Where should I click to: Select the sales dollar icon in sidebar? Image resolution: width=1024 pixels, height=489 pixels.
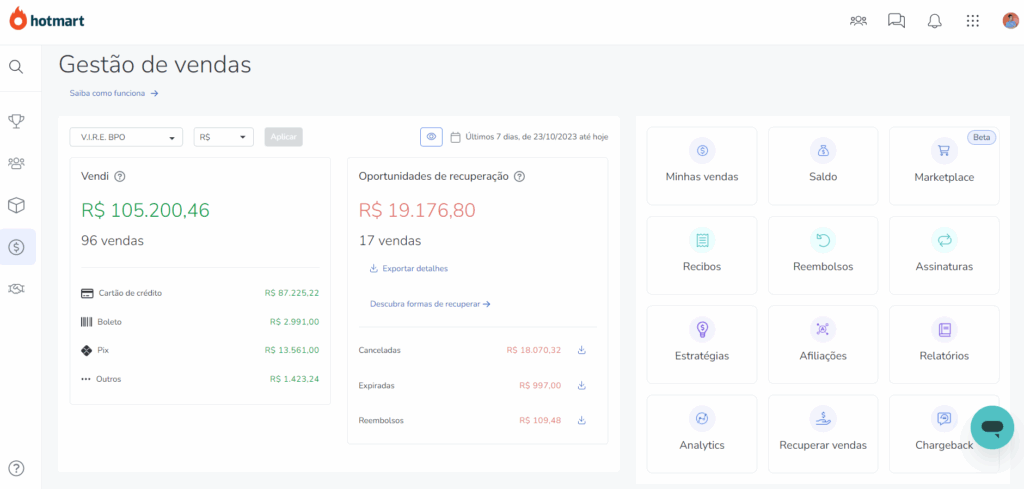[x=16, y=247]
